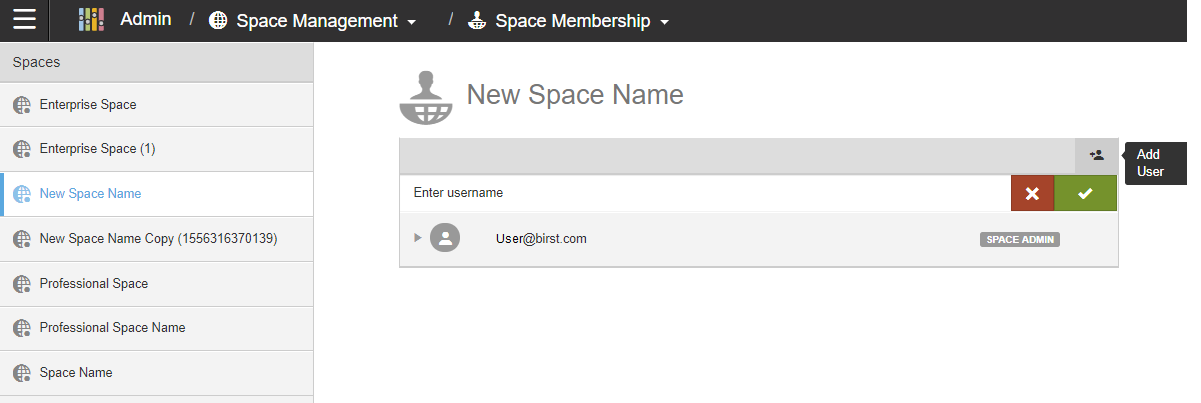Open the Space Membership dropdown

click(x=569, y=21)
